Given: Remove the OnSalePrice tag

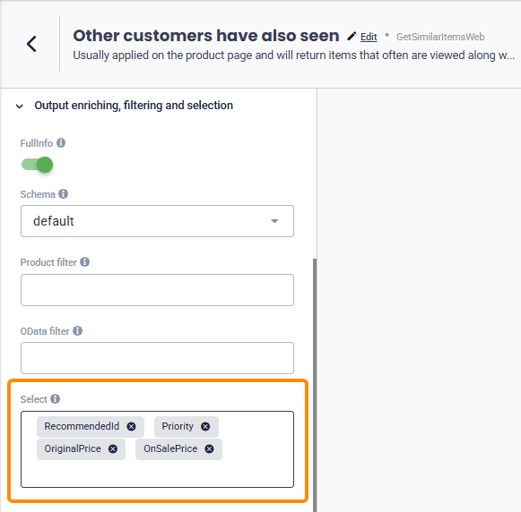Looking at the screenshot, I should [x=209, y=449].
